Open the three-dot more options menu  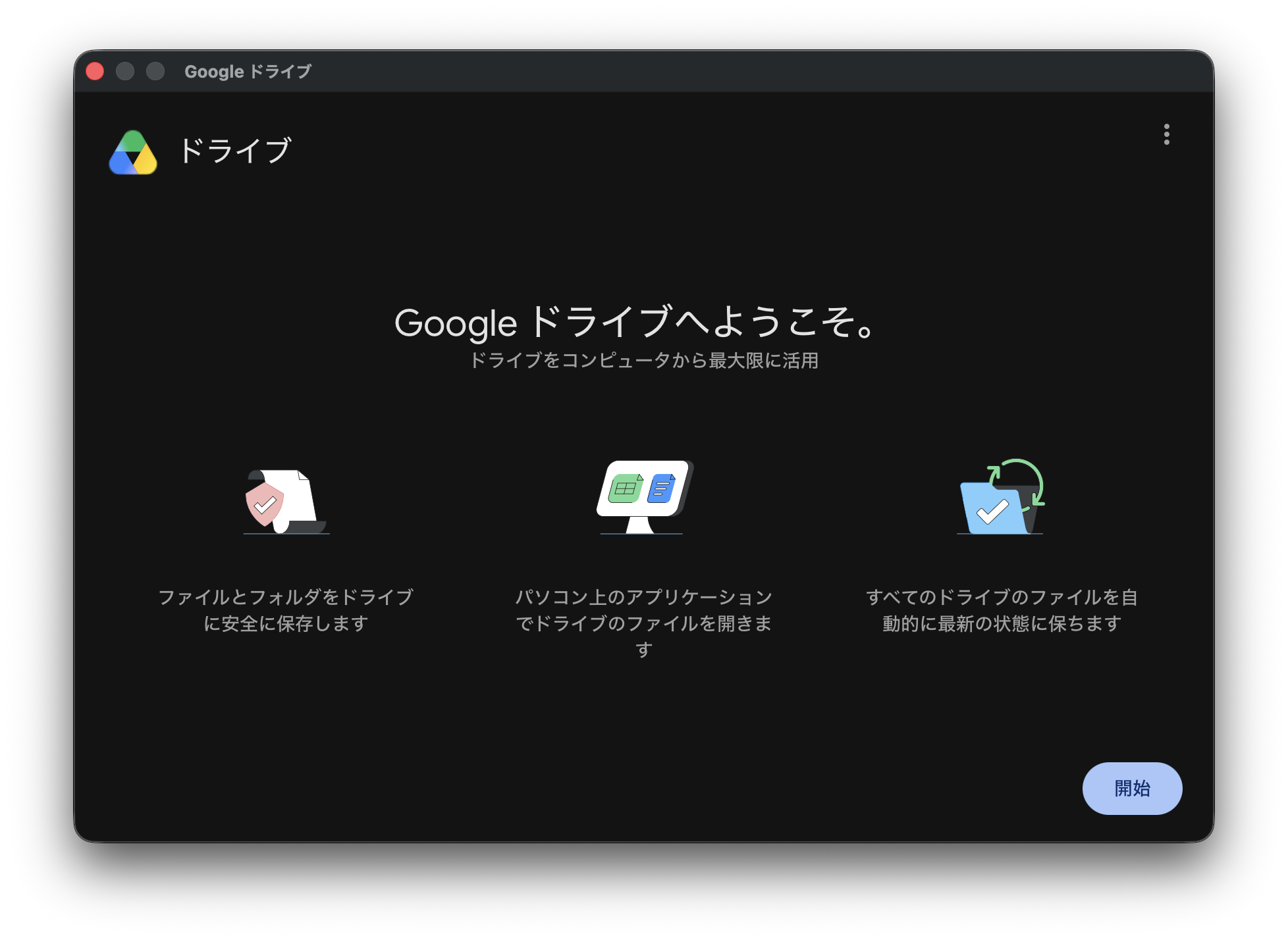1166,134
